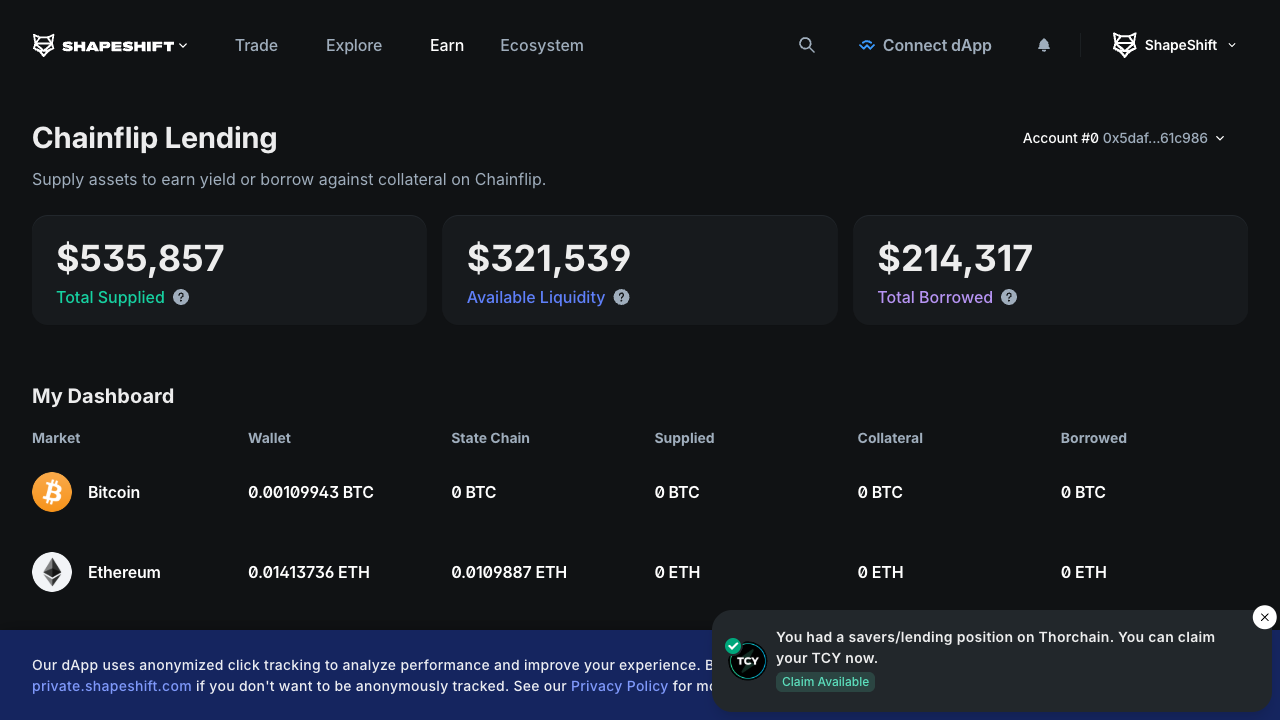Click the Ethereum market icon
Screen dimensions: 1280x720
point(52,572)
